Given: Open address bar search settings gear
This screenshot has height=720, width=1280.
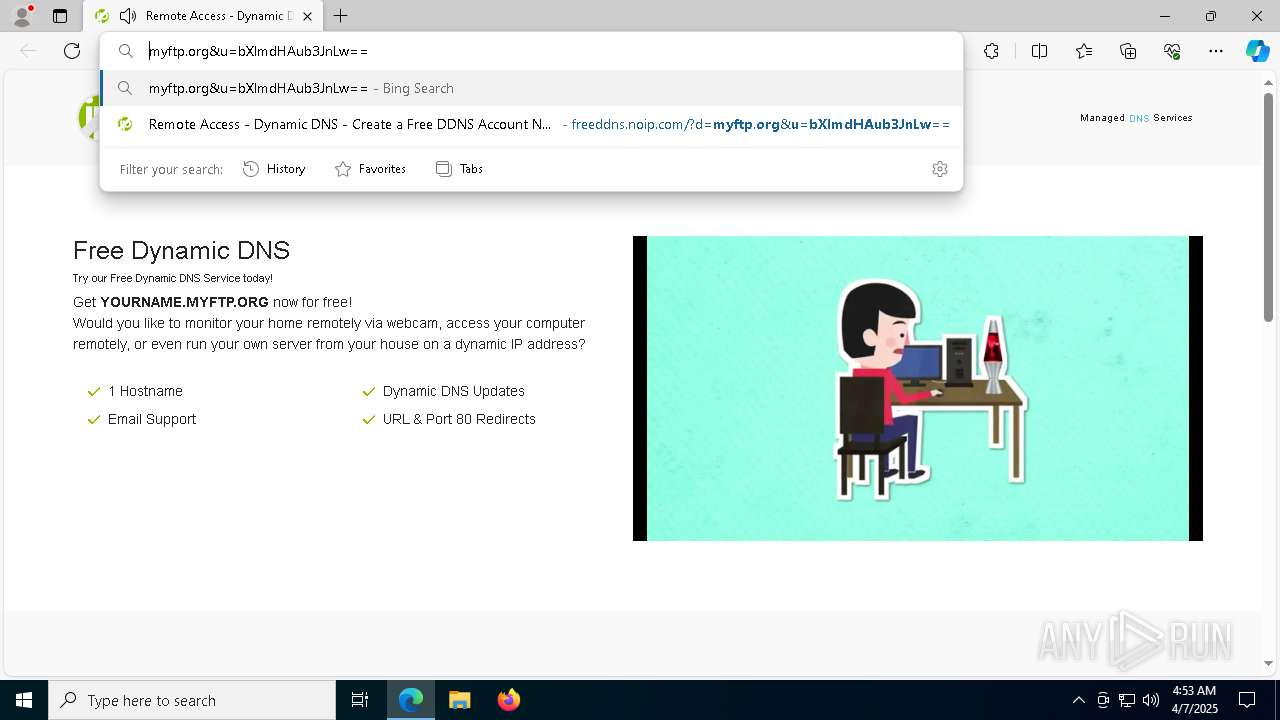Looking at the screenshot, I should click(x=939, y=169).
